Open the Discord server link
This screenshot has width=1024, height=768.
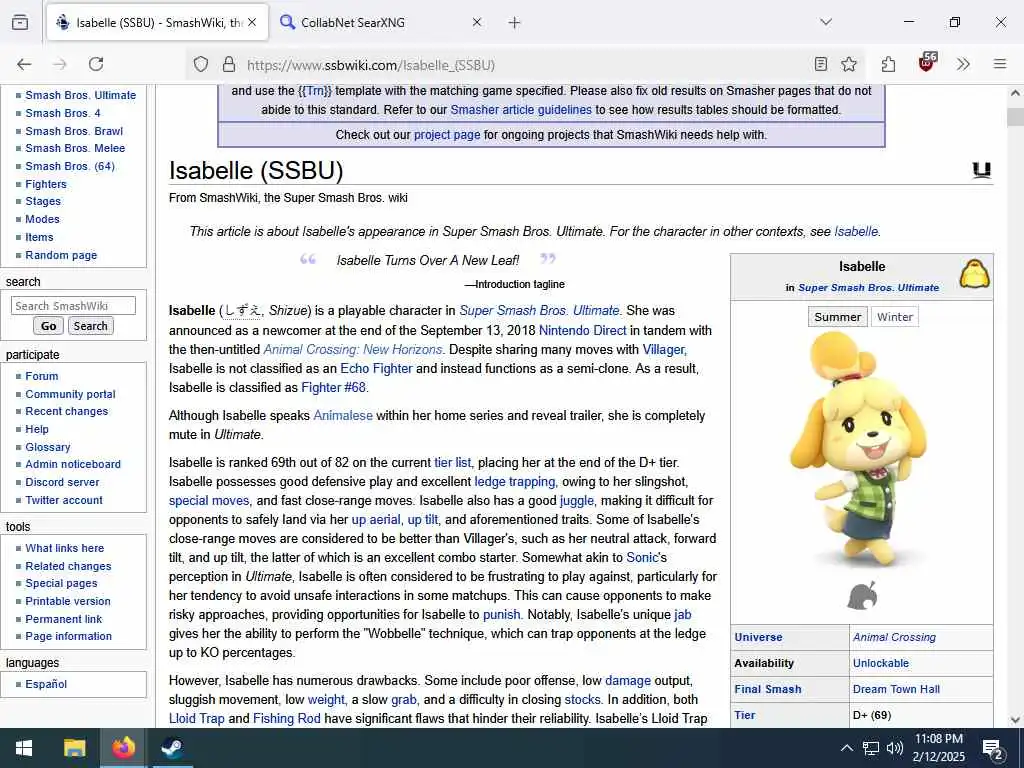click(x=62, y=482)
